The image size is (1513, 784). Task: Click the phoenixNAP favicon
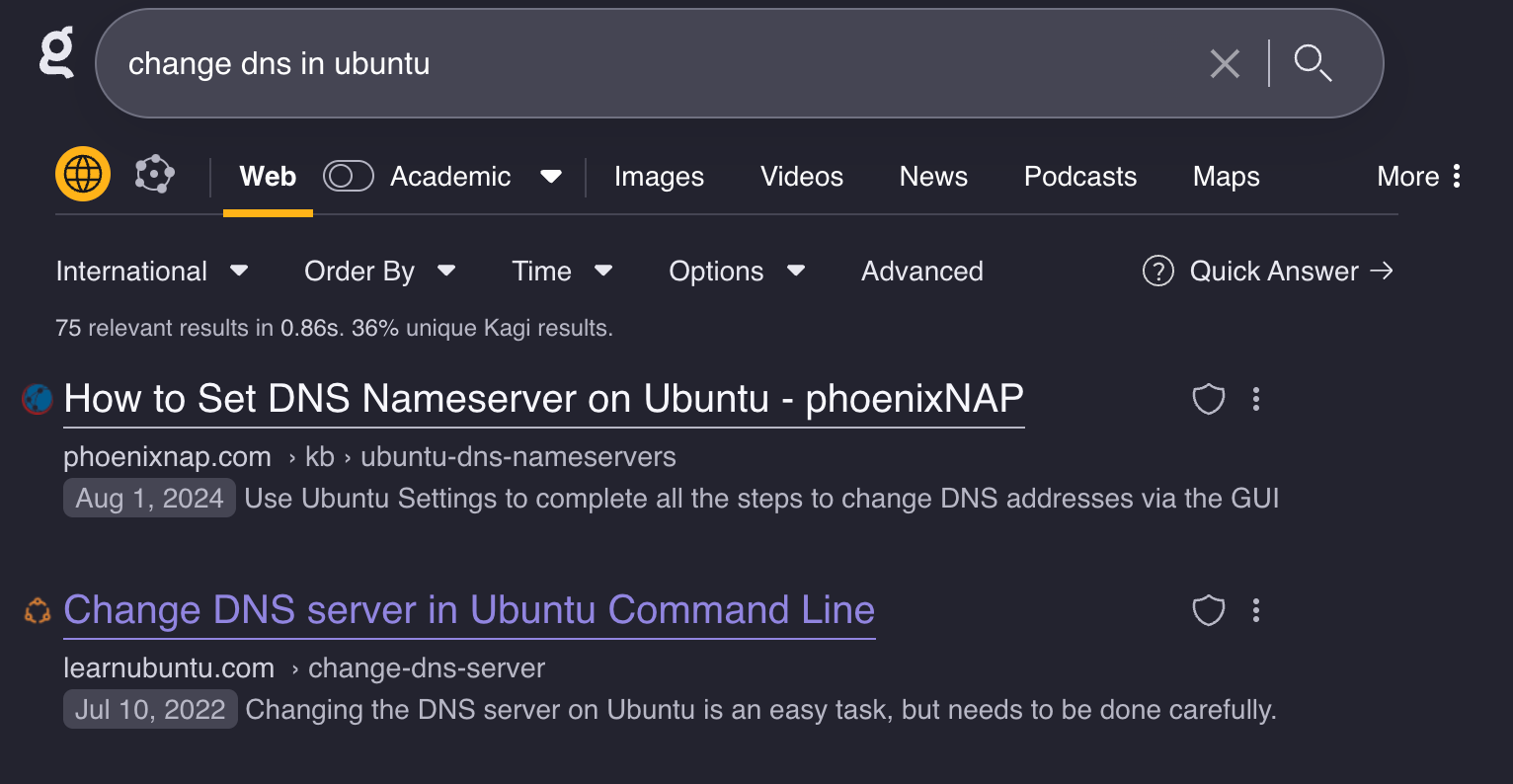[38, 399]
